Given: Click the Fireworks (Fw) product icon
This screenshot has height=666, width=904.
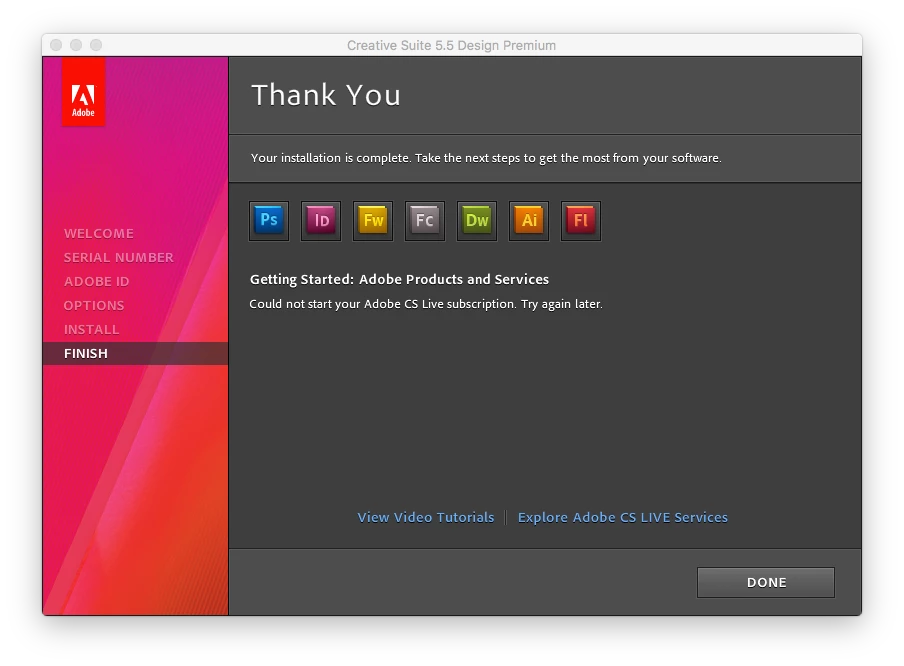Looking at the screenshot, I should [x=373, y=221].
